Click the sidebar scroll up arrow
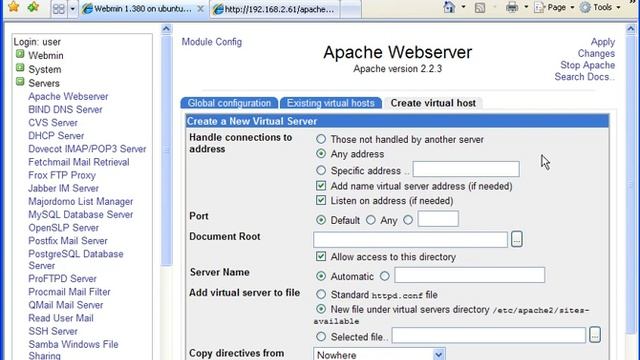The image size is (640, 360). point(166,29)
